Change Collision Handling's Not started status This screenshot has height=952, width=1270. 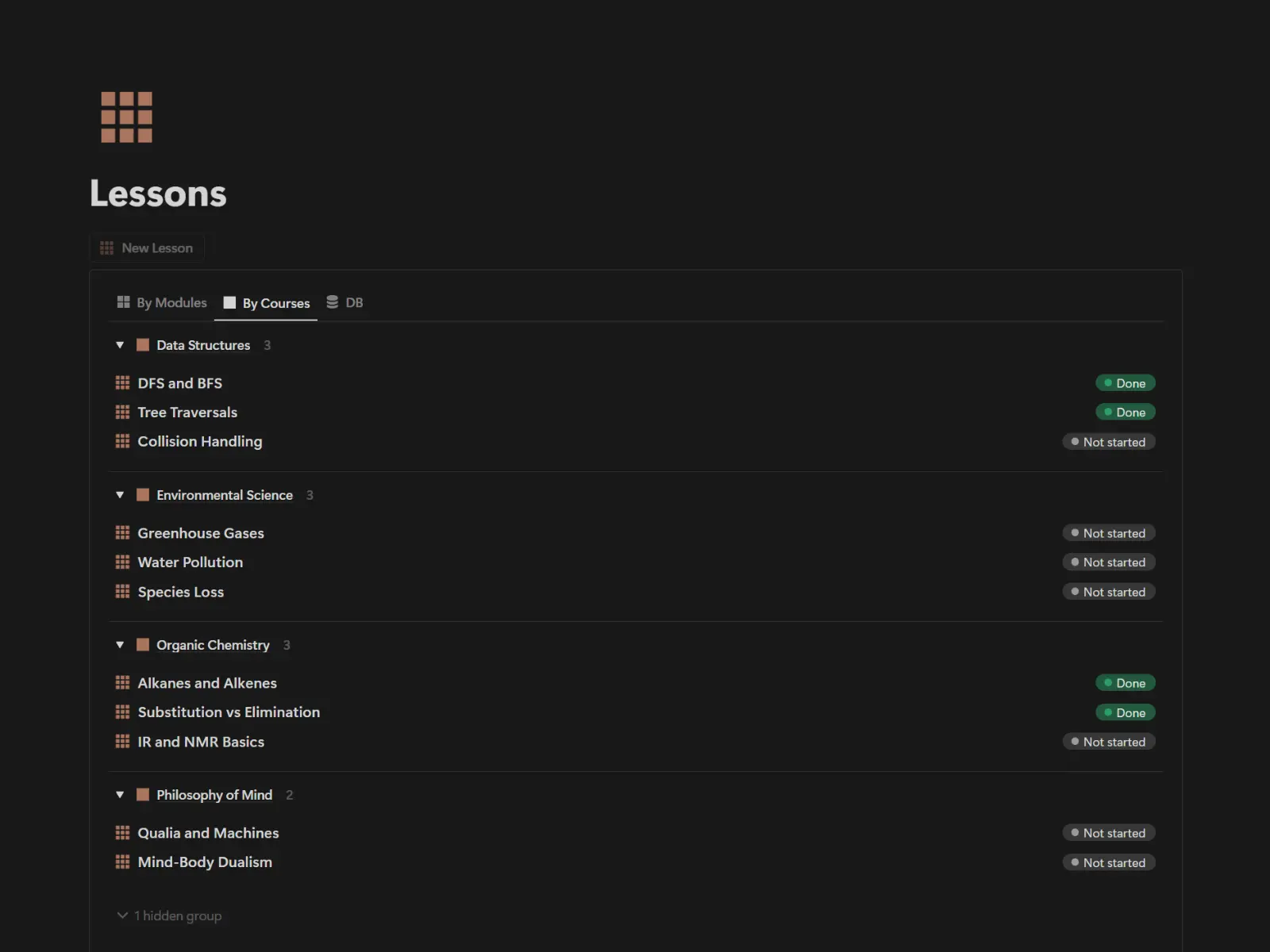(x=1108, y=442)
